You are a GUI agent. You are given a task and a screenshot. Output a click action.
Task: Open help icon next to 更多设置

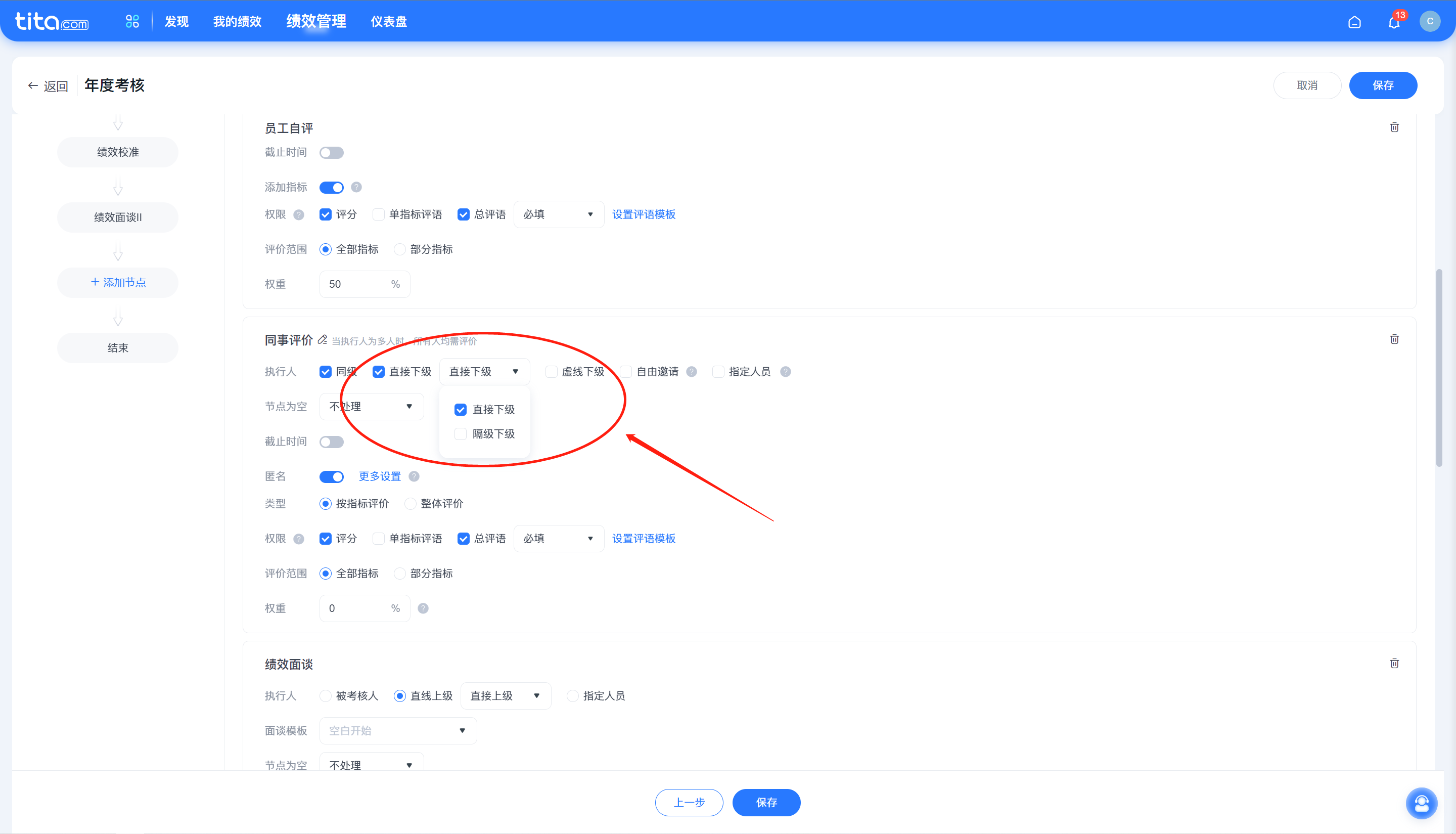click(x=414, y=476)
